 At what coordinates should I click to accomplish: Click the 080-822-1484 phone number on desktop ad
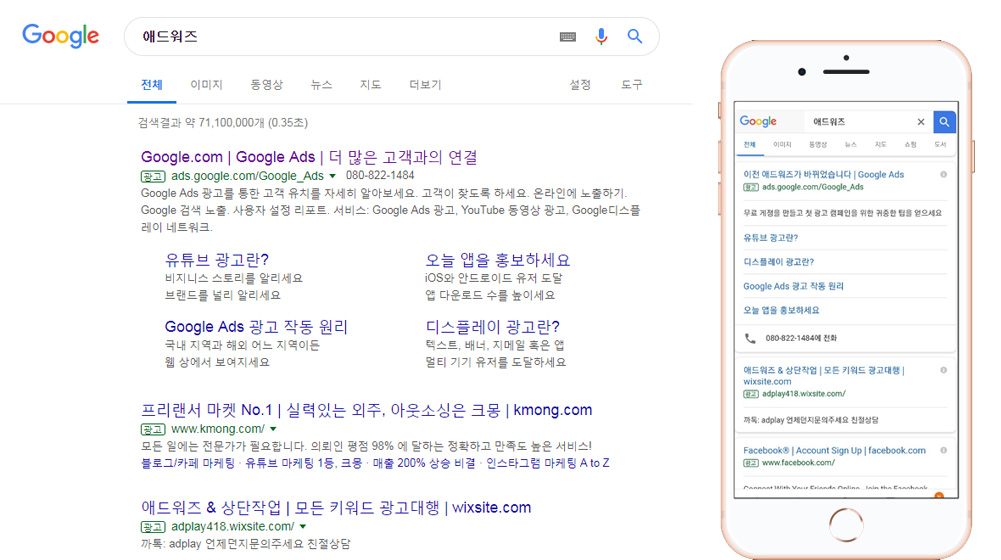[x=380, y=176]
